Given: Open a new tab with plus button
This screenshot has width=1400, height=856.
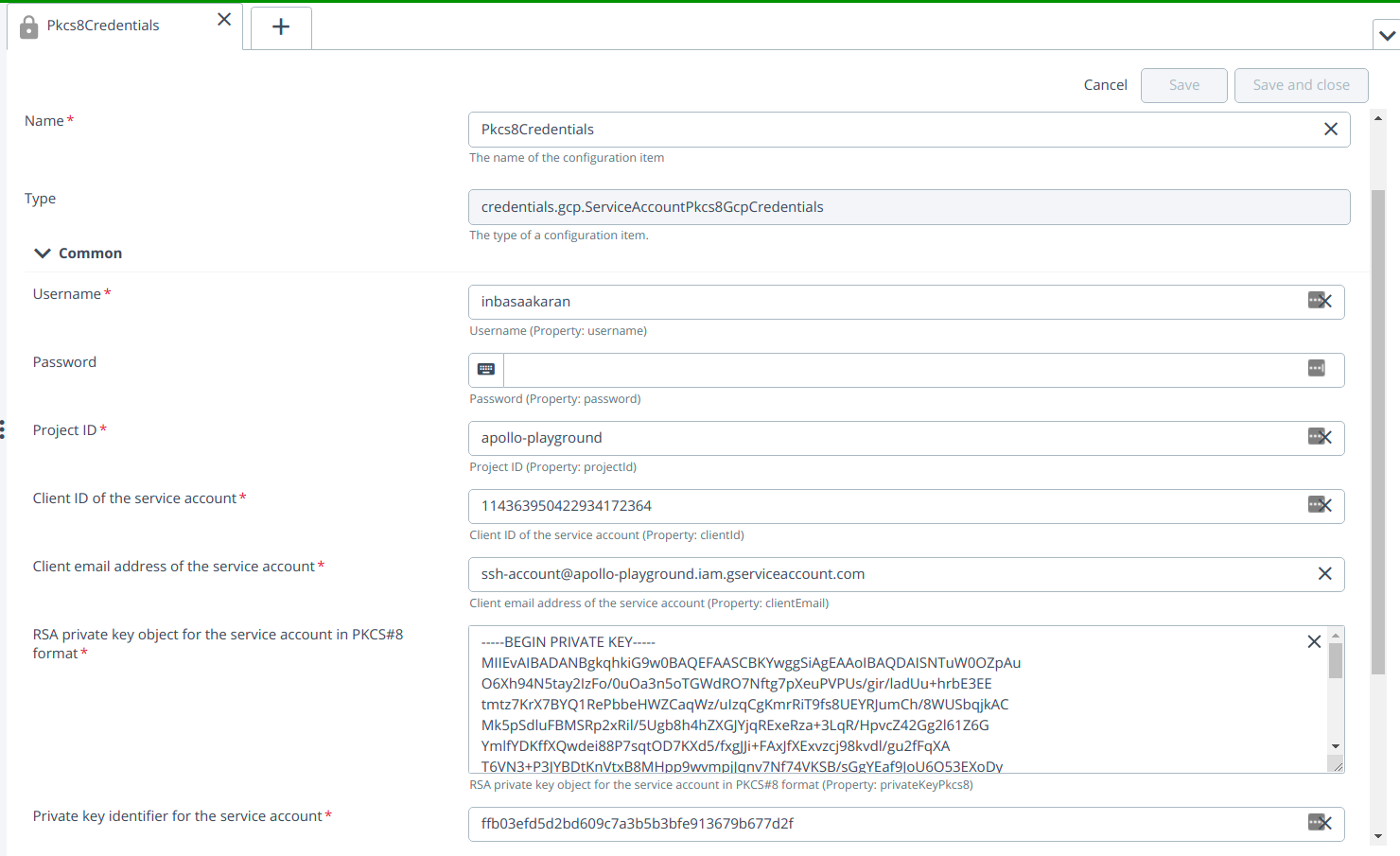Looking at the screenshot, I should 281,26.
